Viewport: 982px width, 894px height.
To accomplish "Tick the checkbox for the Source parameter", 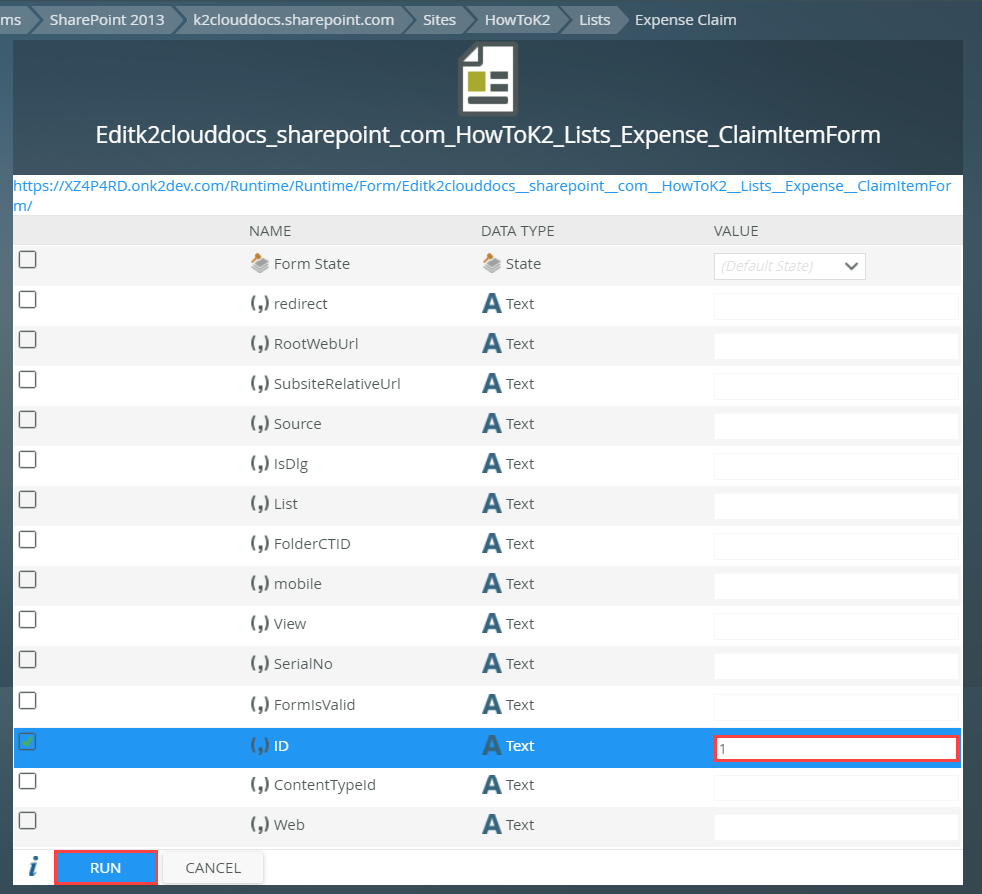I will pos(28,420).
